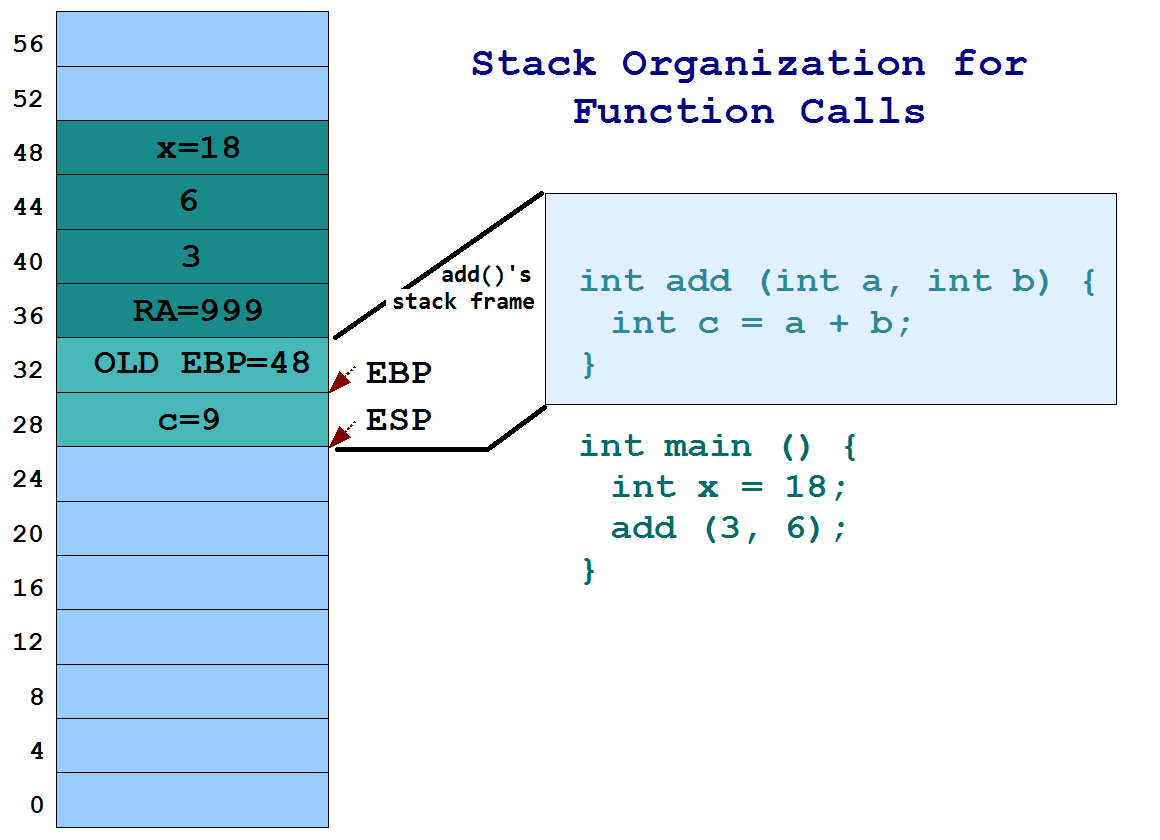Click the int main () heading line
The image size is (1160, 840).
click(715, 445)
